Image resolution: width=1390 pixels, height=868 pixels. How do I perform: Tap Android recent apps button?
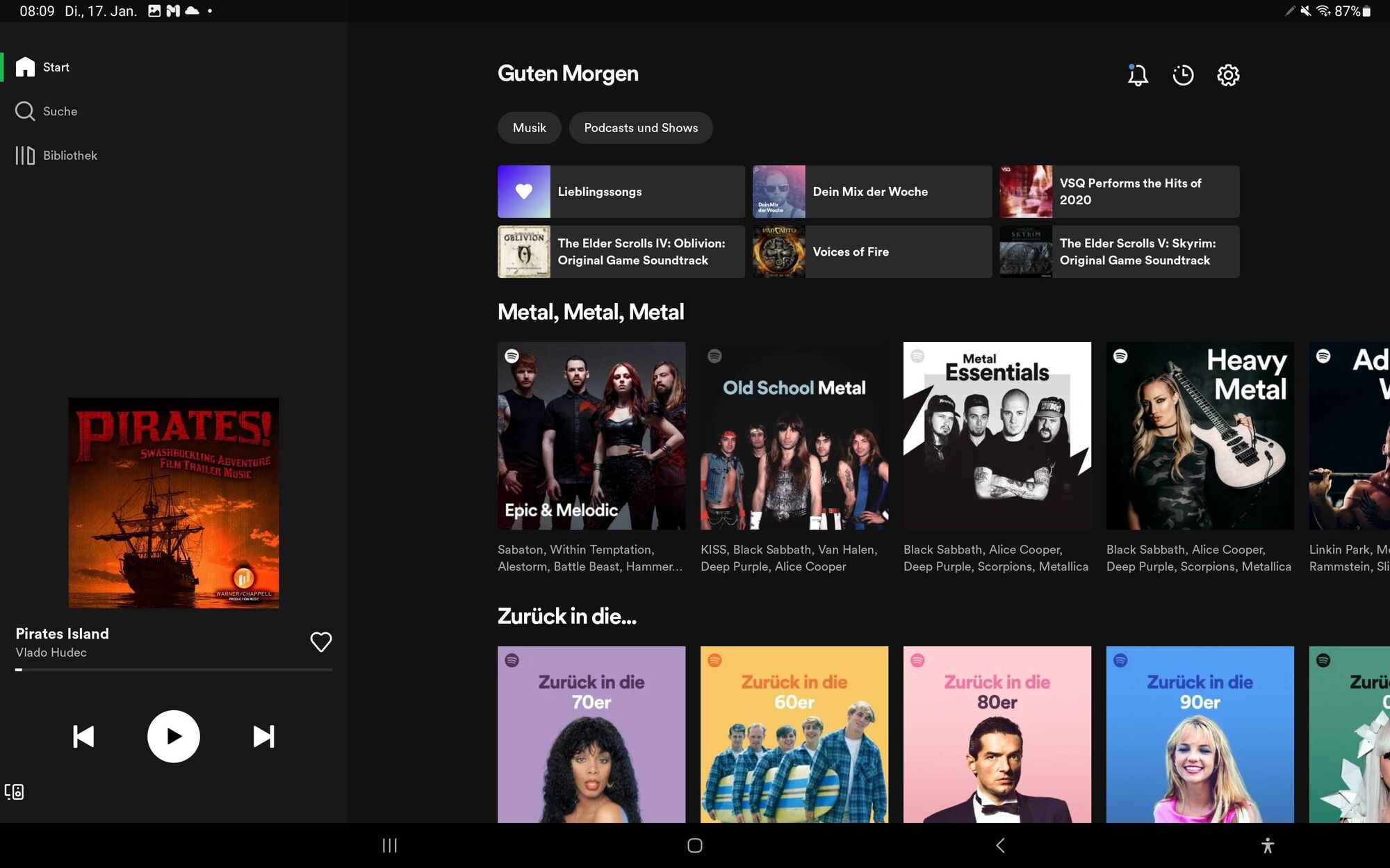point(390,845)
